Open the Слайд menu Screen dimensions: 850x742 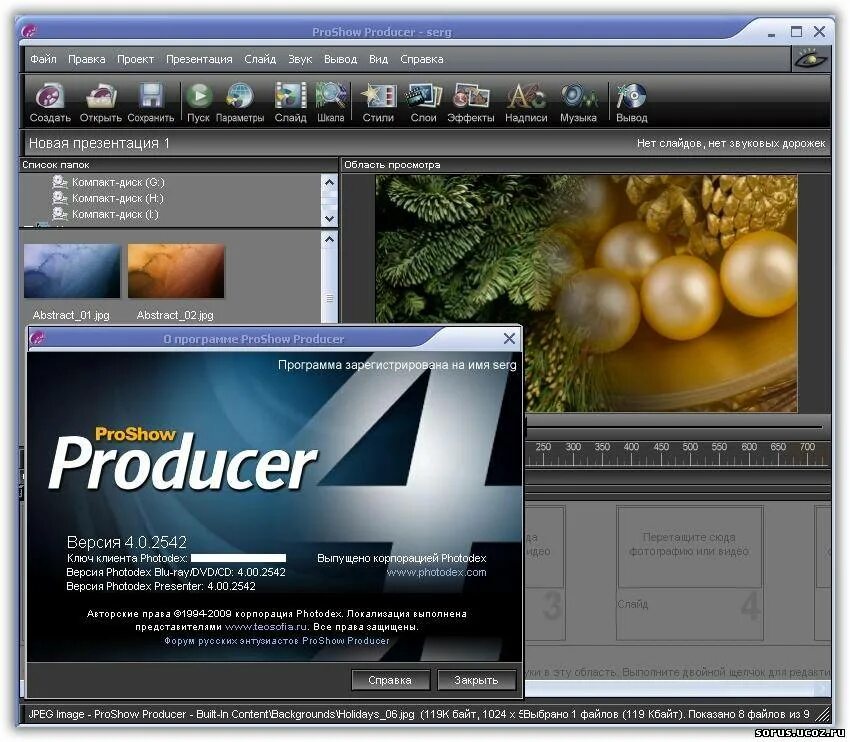coord(260,59)
